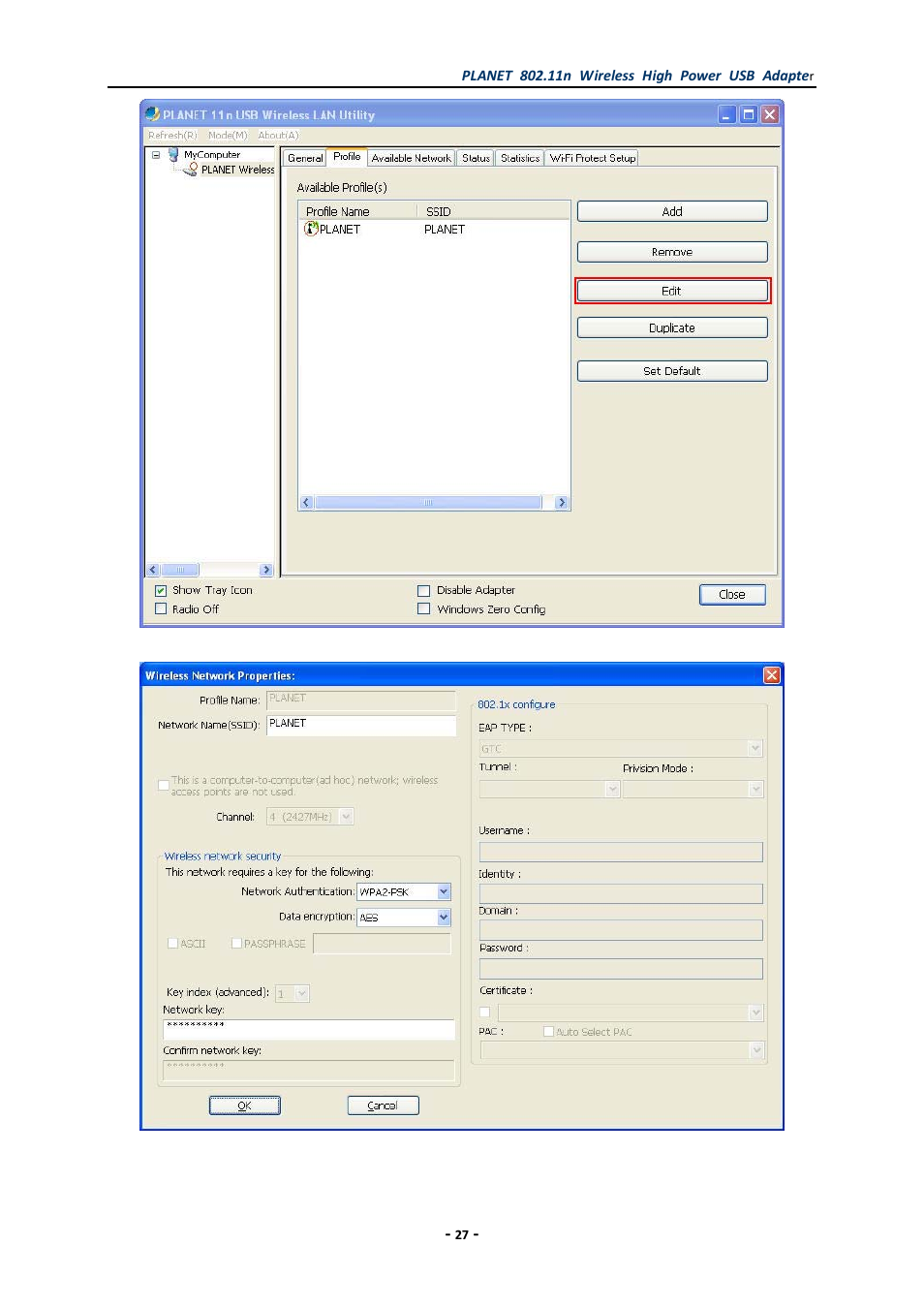This screenshot has width=924, height=1308.
Task: Click the Network key input field
Action: click(309, 1029)
